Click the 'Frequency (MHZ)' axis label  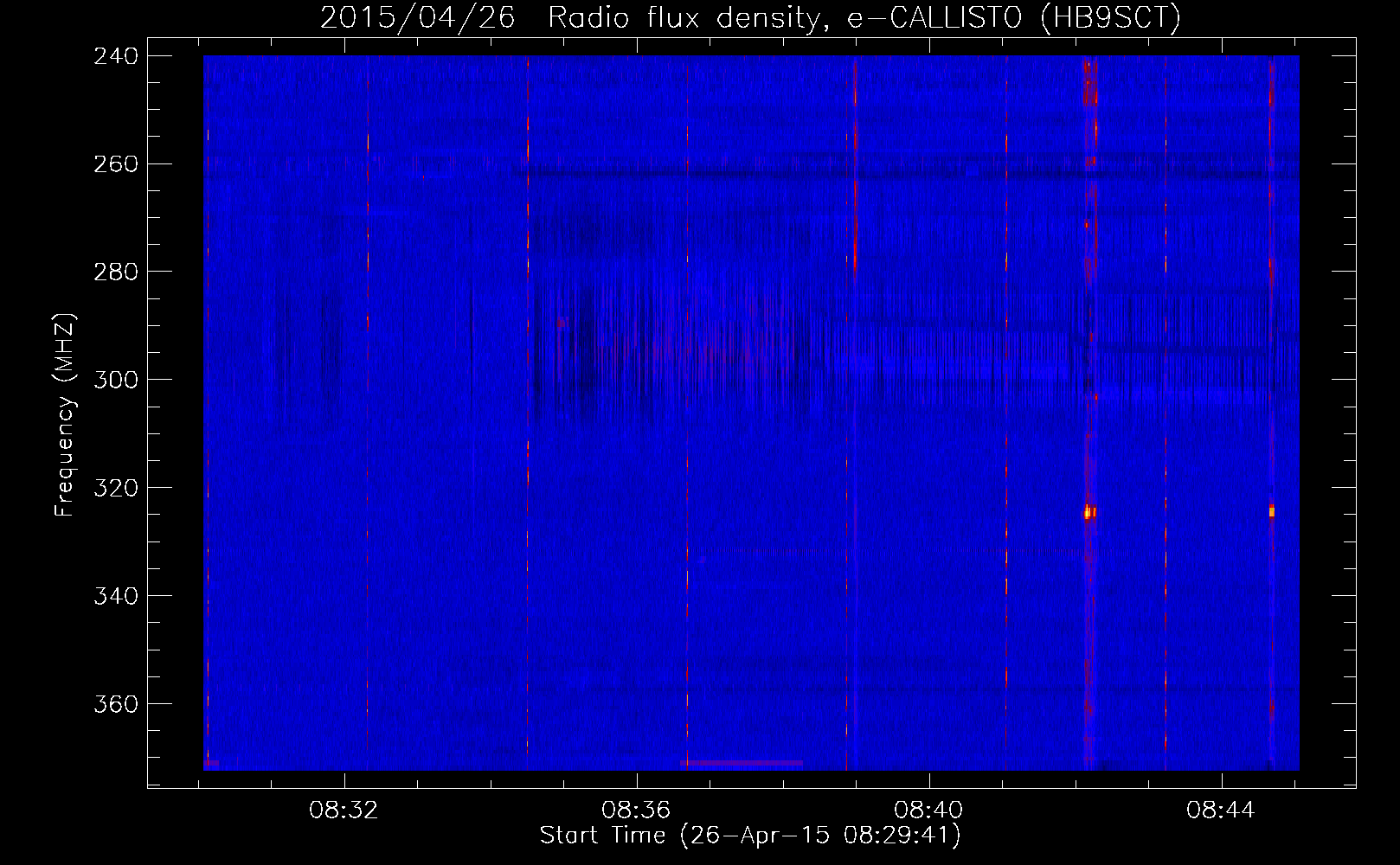click(x=65, y=414)
